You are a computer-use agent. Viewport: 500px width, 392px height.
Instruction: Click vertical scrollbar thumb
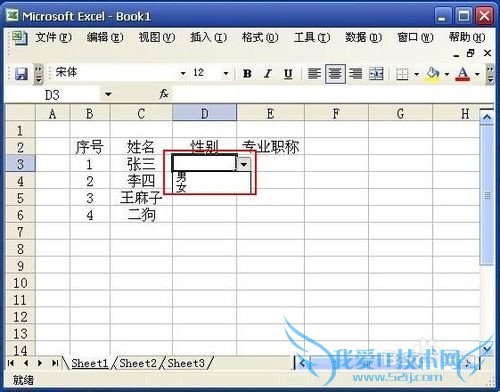click(487, 195)
